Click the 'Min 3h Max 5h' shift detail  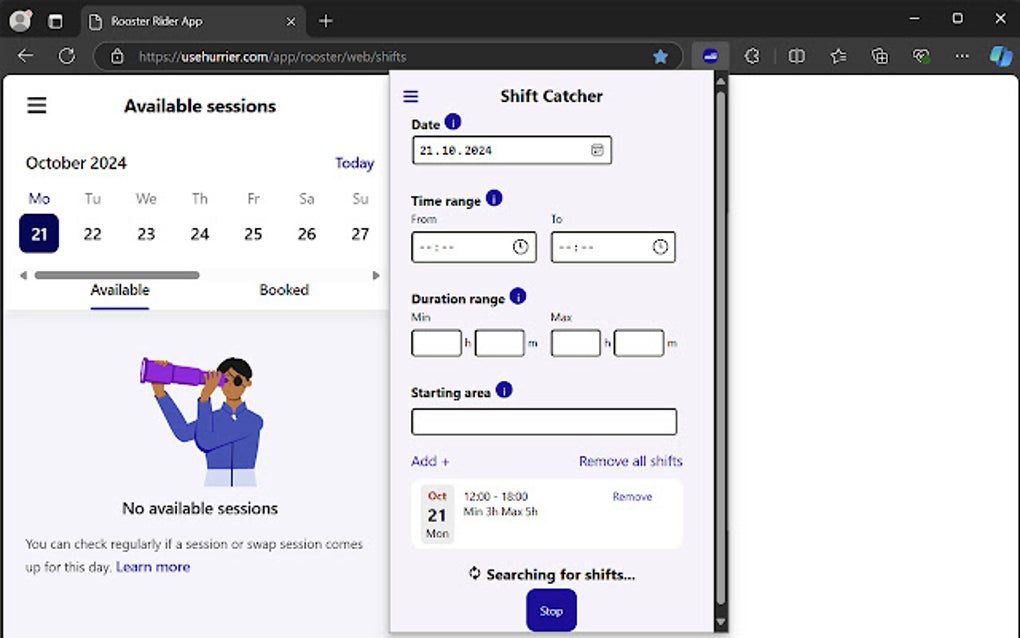(x=500, y=512)
